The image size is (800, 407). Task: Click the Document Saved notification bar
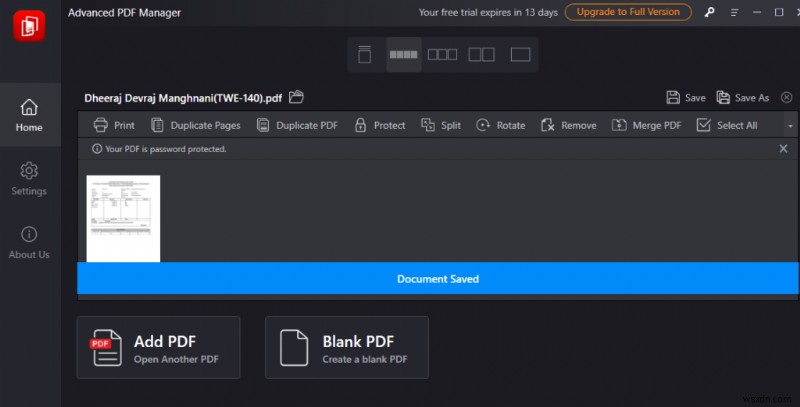(437, 278)
